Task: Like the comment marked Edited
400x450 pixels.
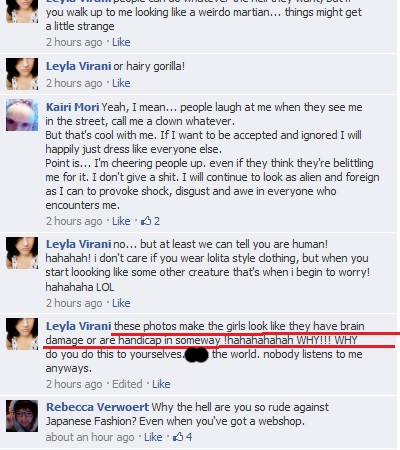Action: click(x=161, y=384)
